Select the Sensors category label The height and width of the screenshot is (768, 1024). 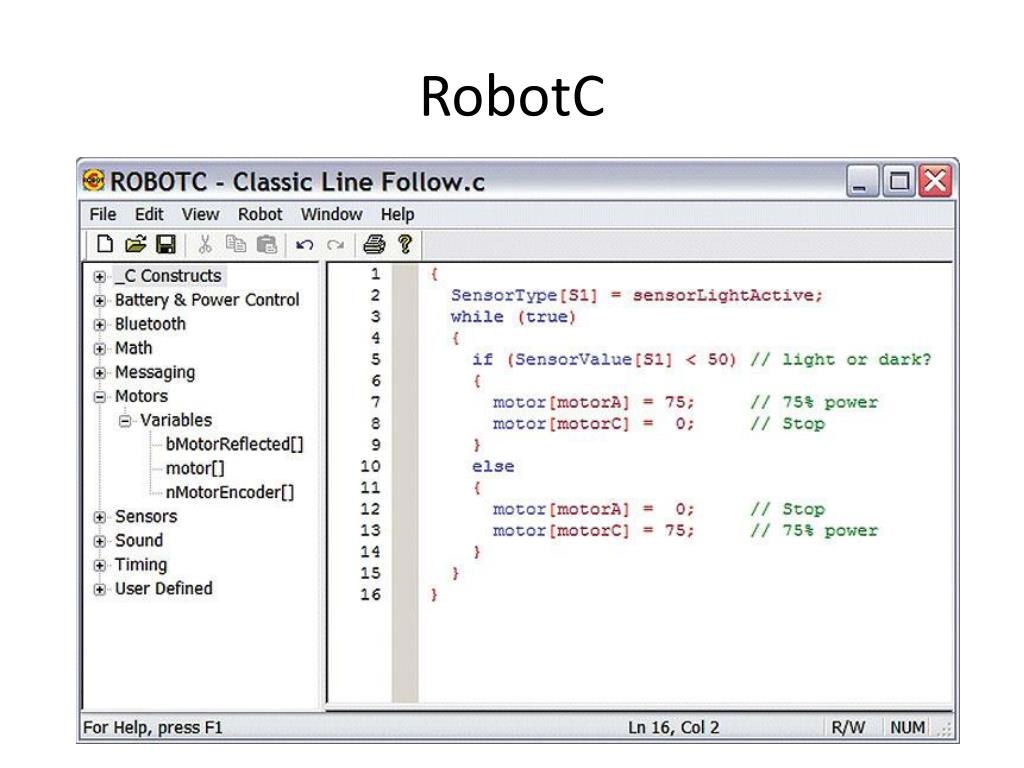click(x=146, y=517)
